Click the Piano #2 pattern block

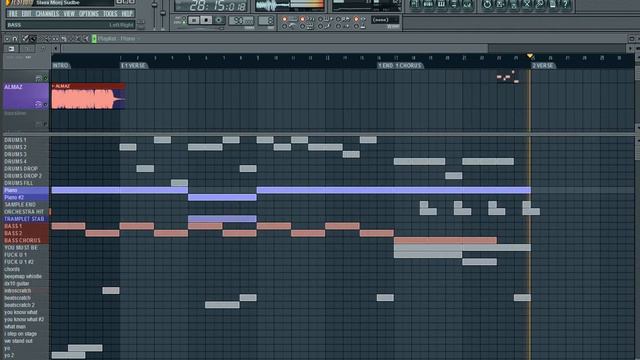(x=222, y=198)
